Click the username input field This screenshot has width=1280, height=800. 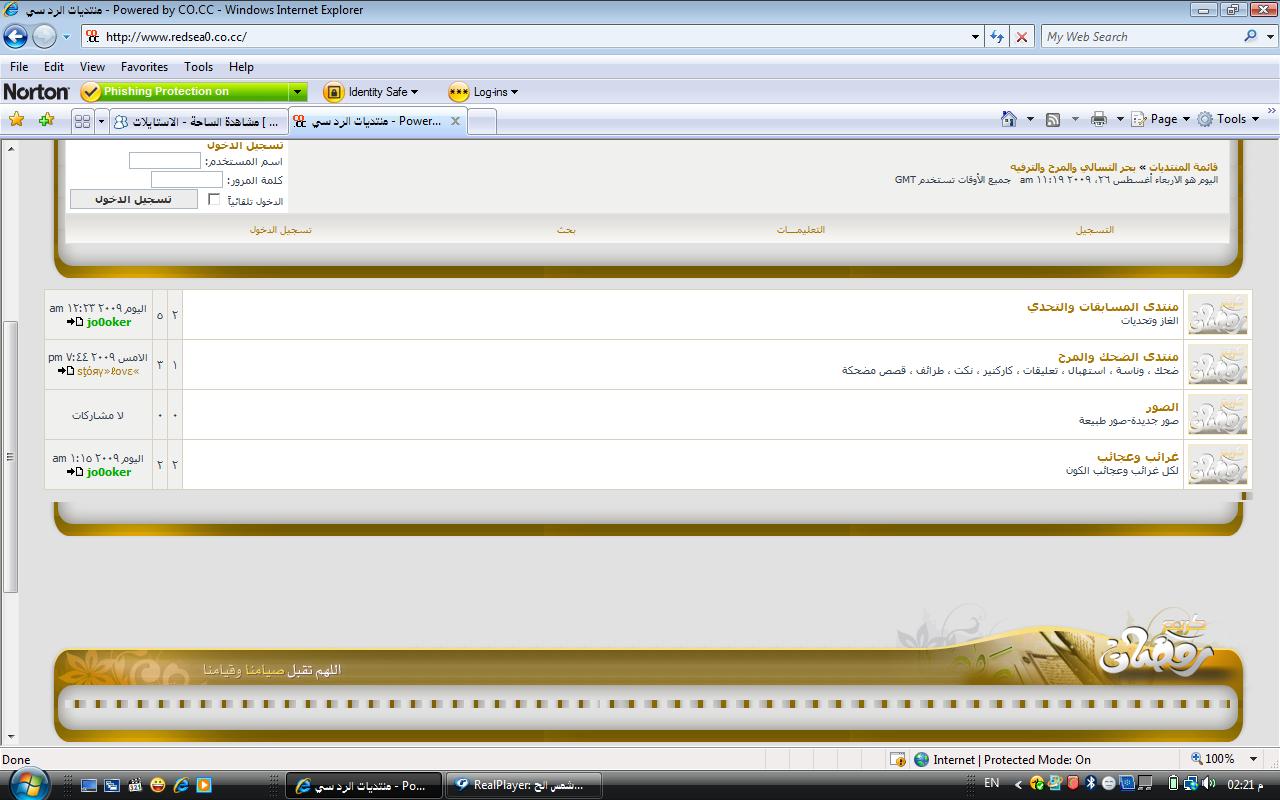pyautogui.click(x=165, y=161)
